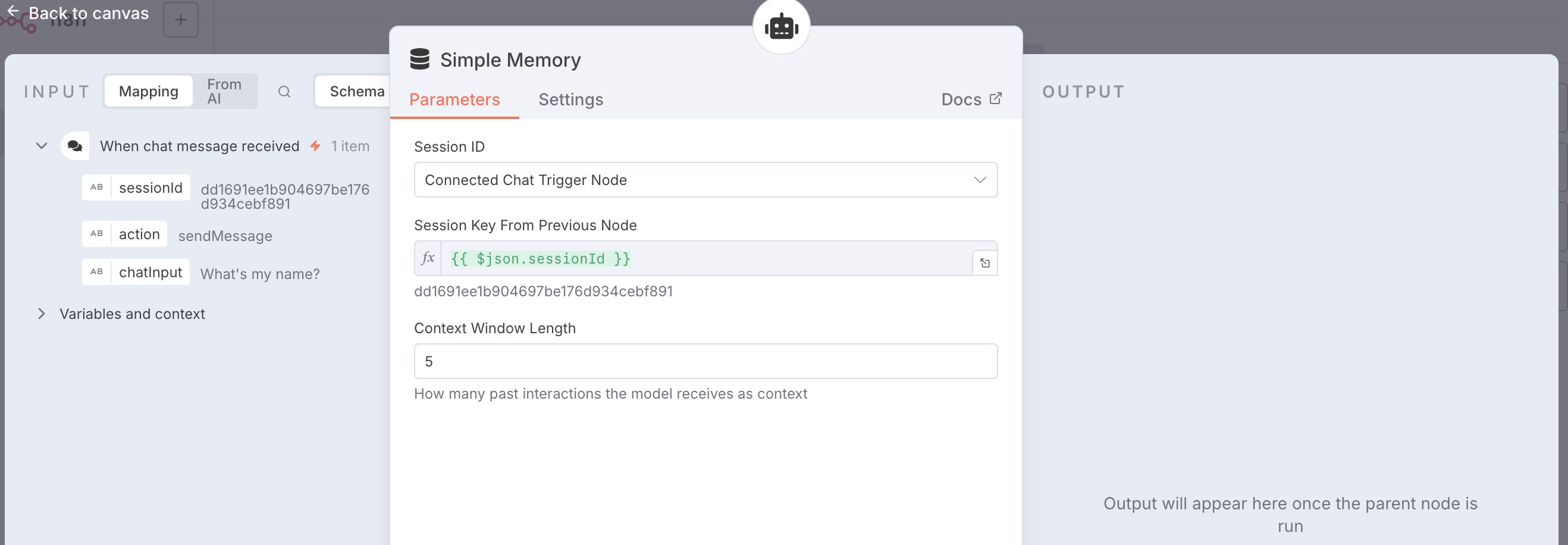Switch input to From AI mode
The image size is (1568, 545).
[x=224, y=92]
